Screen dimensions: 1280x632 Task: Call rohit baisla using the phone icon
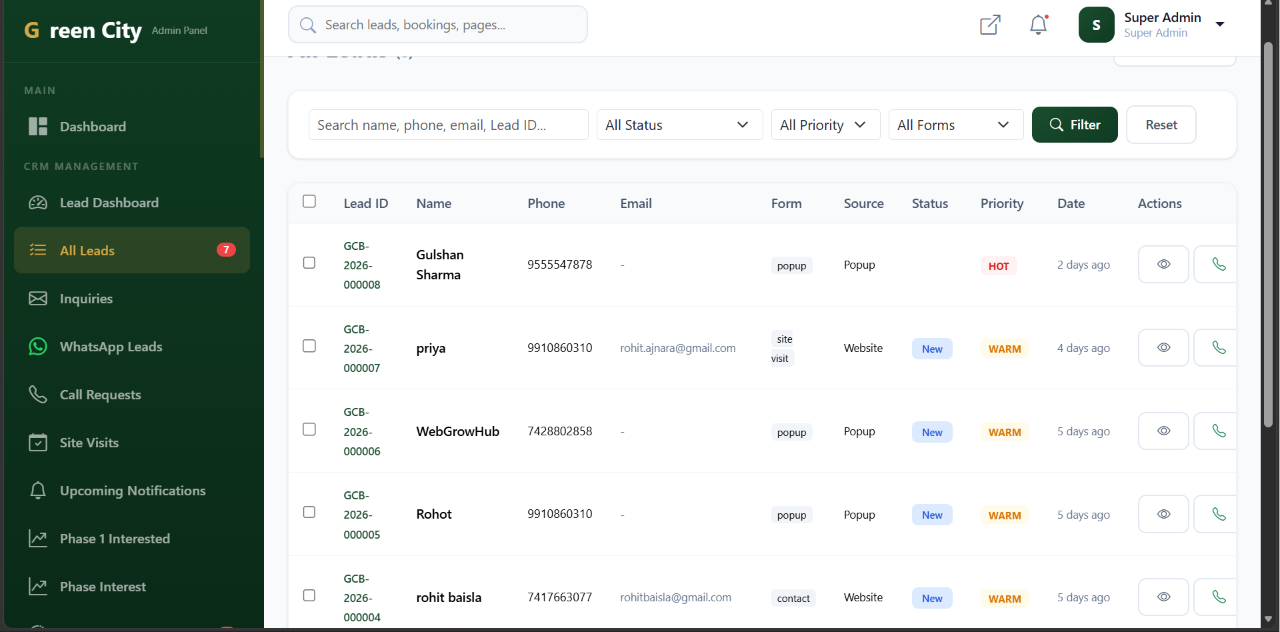tap(1217, 597)
